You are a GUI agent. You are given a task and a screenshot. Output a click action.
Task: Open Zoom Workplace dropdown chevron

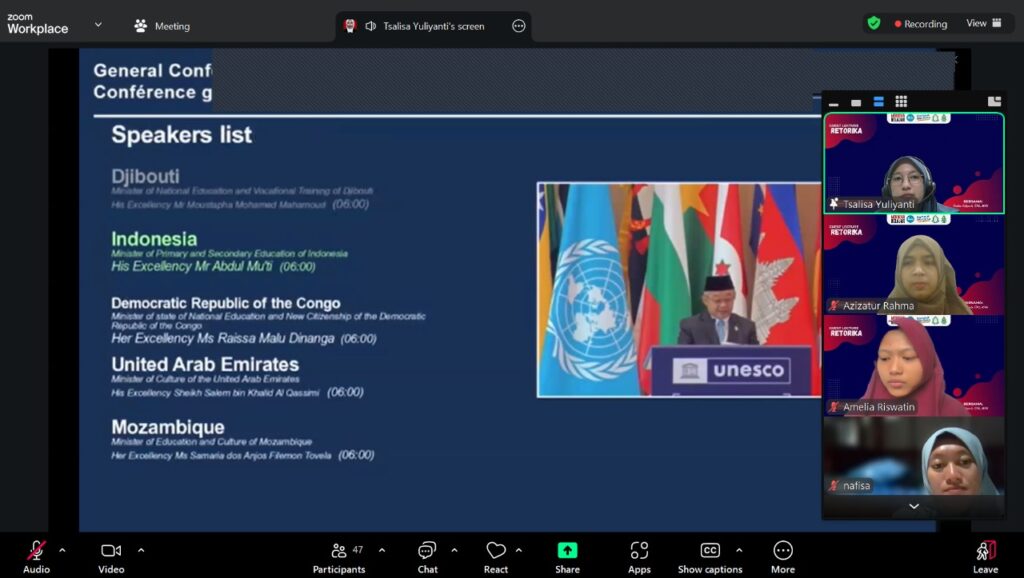coord(98,25)
